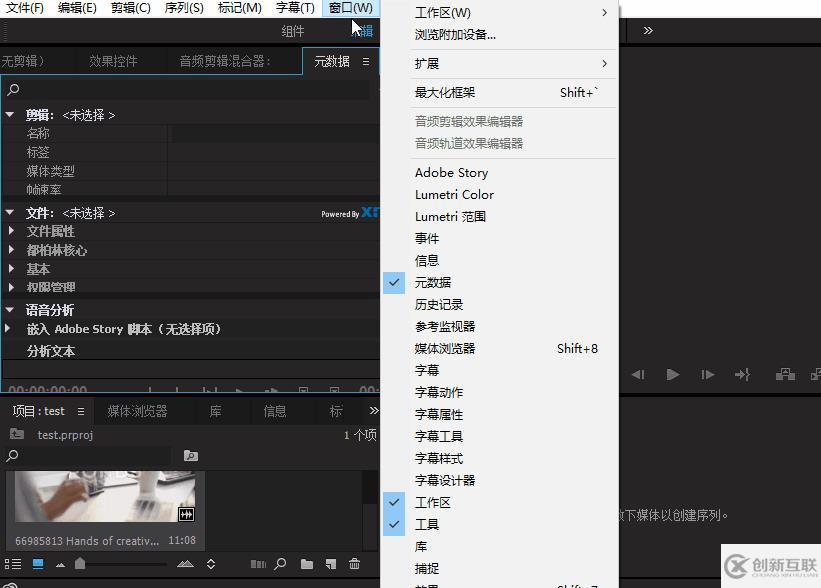Viewport: 821px width, 588px height.
Task: Switch to the 效果控件 tab
Action: tap(113, 62)
